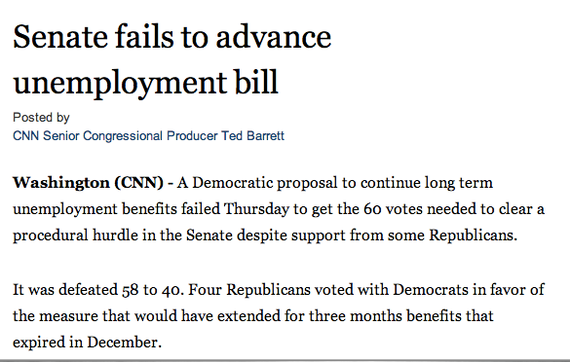Click the bold 'Washington (CNN)' dateline

(88, 182)
